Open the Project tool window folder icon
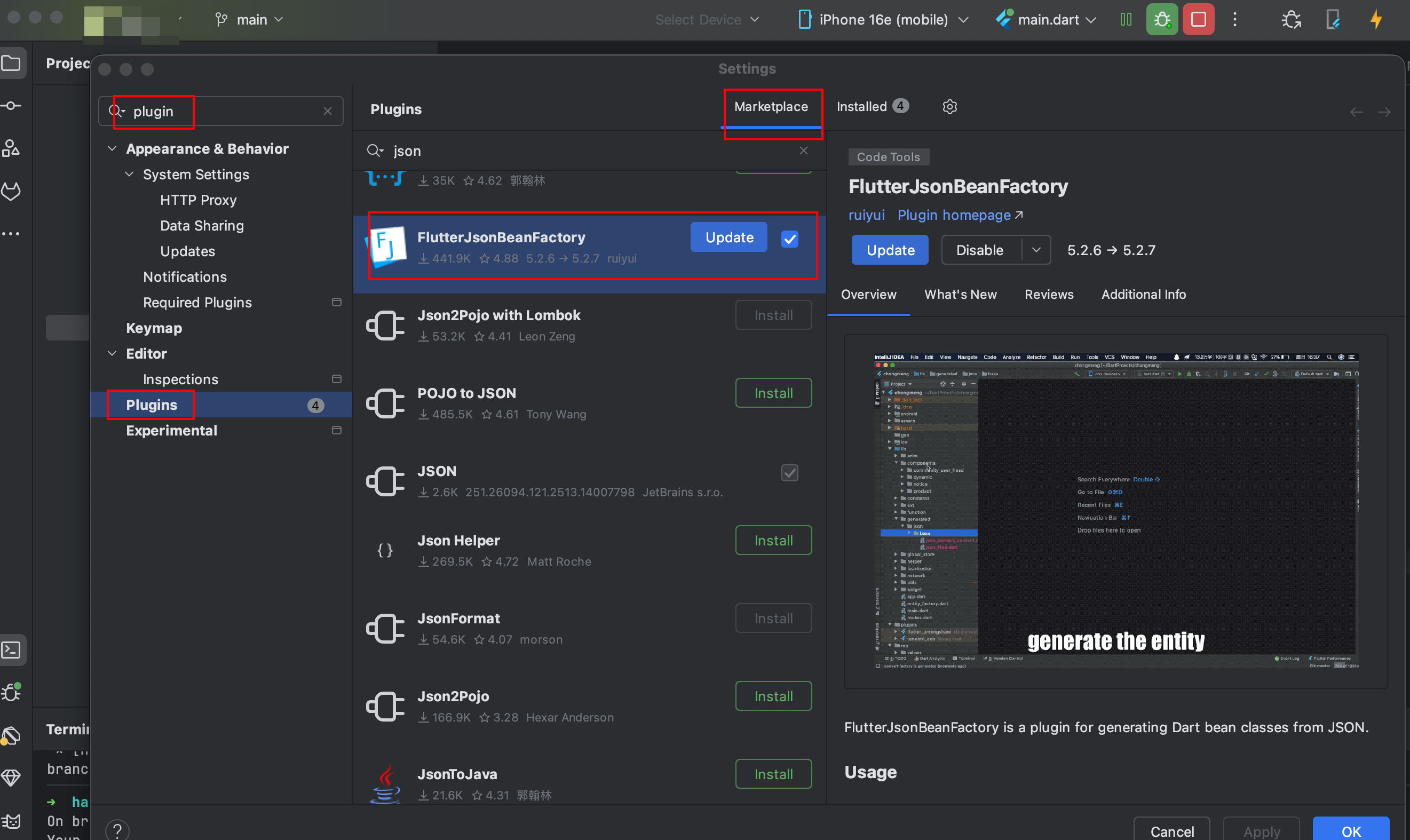 tap(12, 63)
